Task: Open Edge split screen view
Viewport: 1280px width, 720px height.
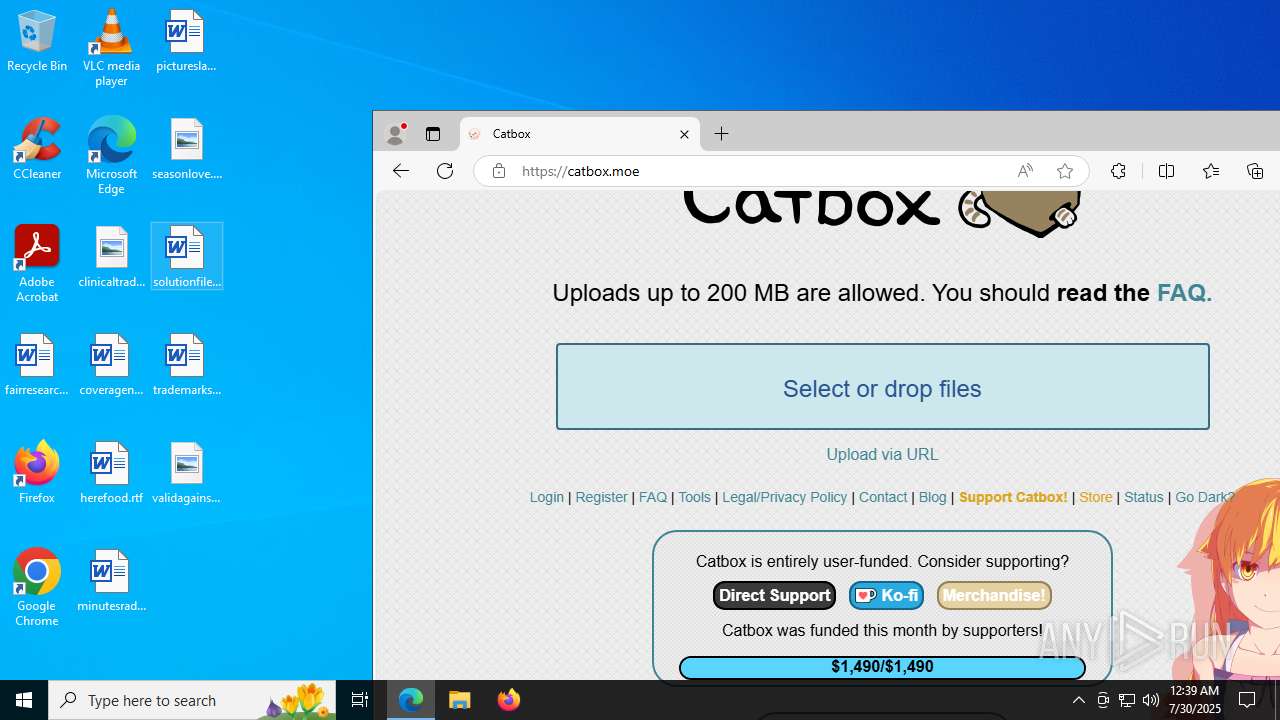Action: pos(1166,171)
